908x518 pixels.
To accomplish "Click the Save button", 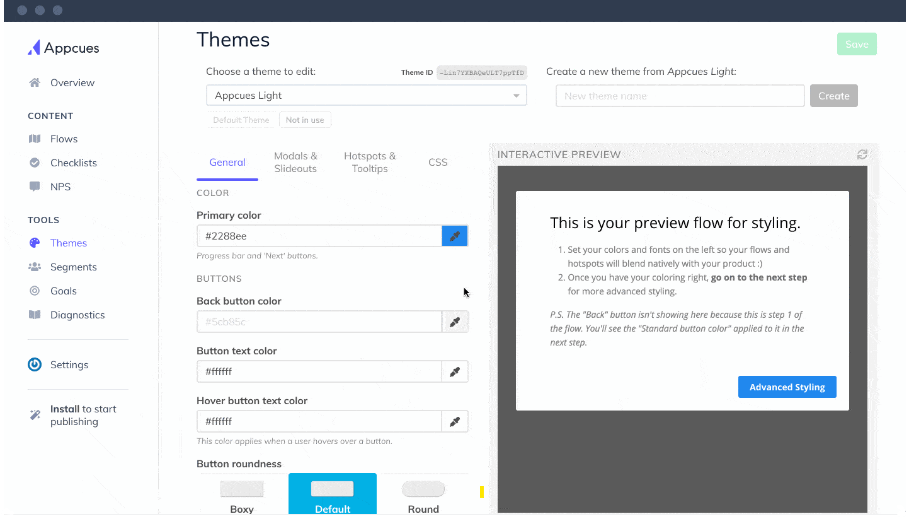I will [856, 44].
